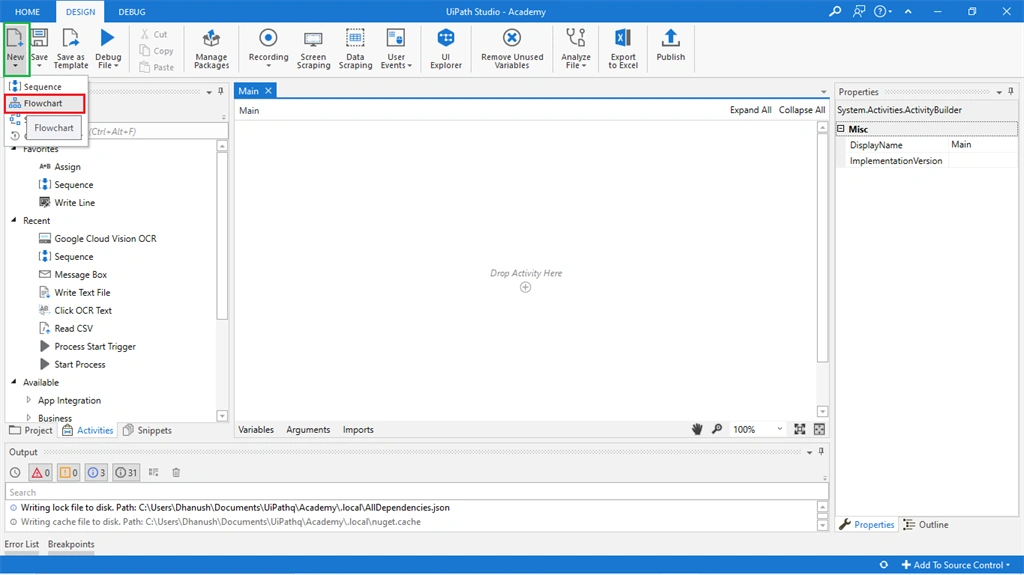The image size is (1024, 575).
Task: Click Export to Excel
Action: pyautogui.click(x=622, y=48)
